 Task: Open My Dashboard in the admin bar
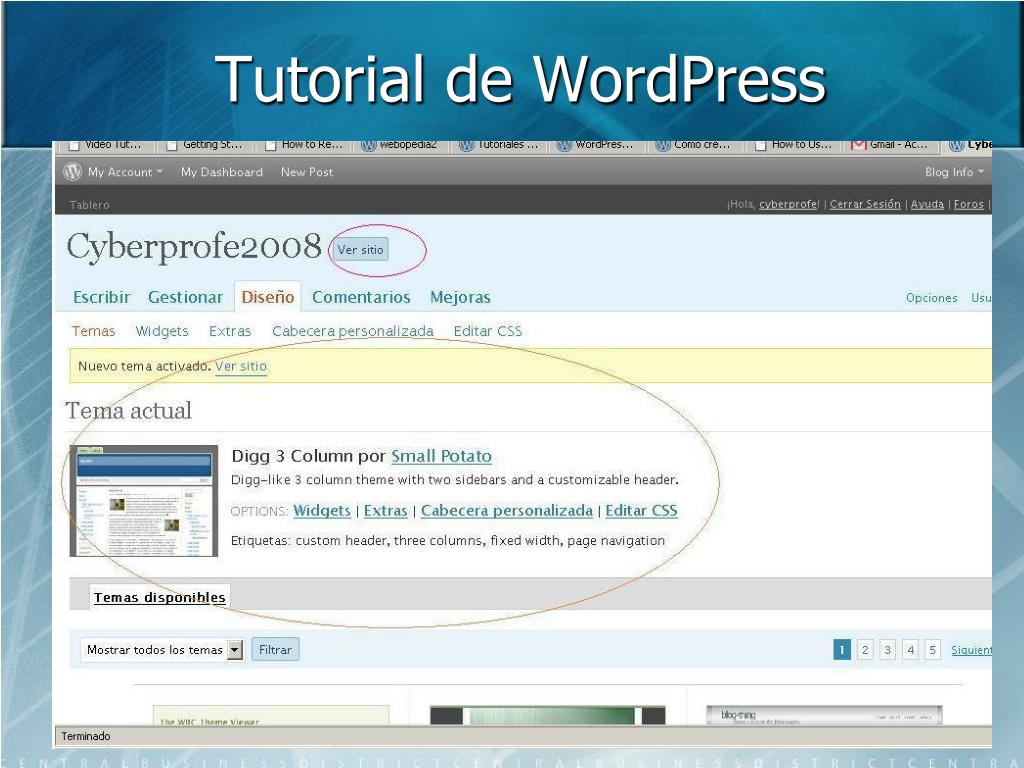click(x=221, y=172)
